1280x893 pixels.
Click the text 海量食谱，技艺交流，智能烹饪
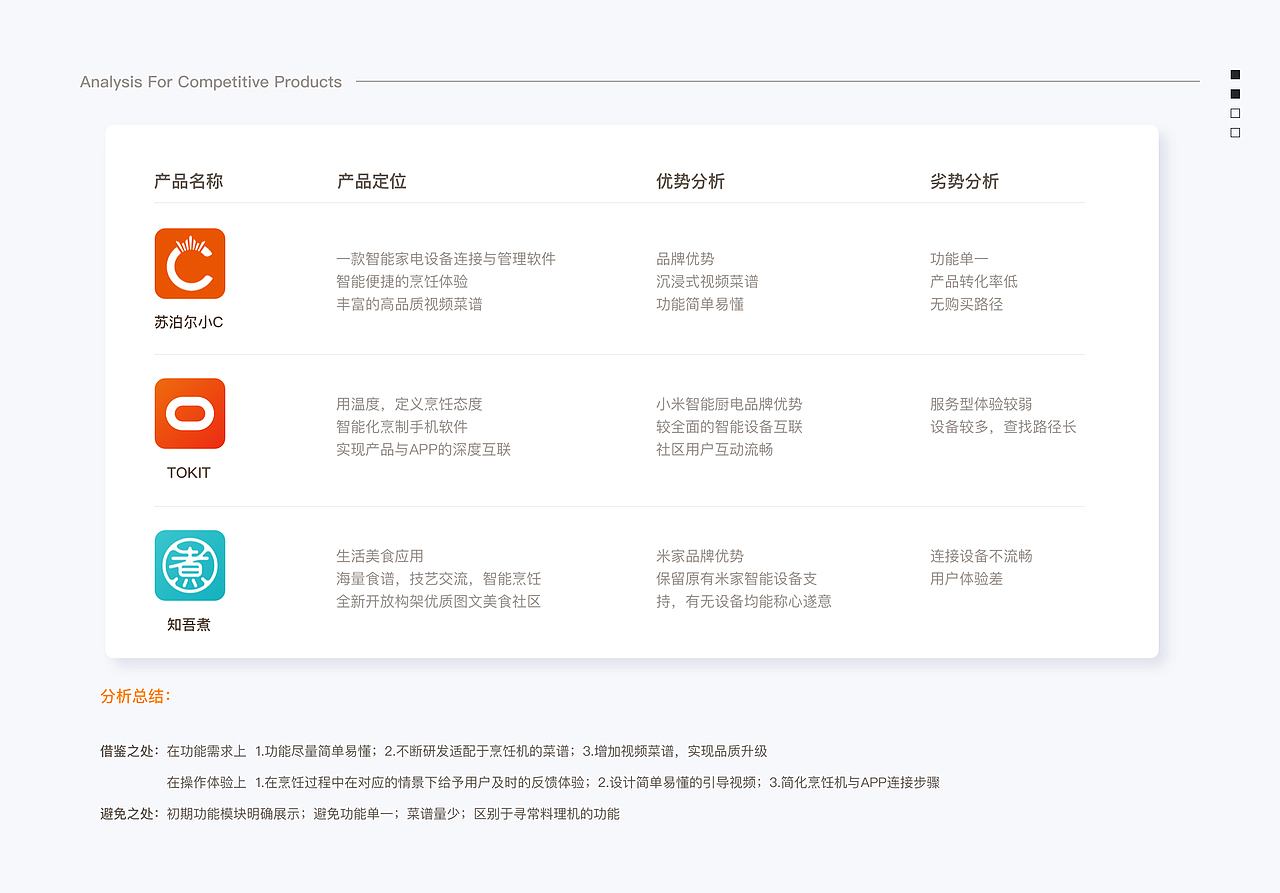coord(439,578)
